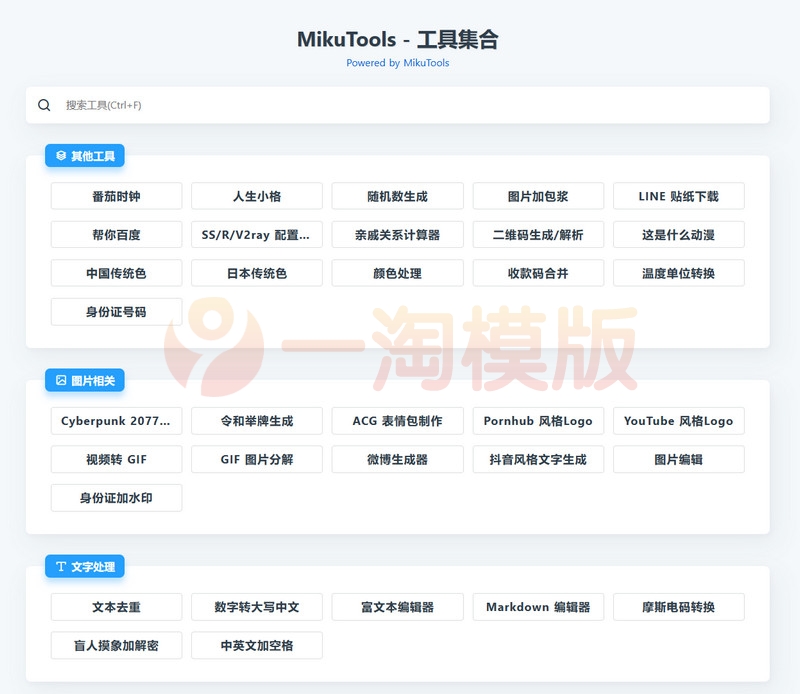The height and width of the screenshot is (694, 800).
Task: Click the 图片相关 category image icon
Action: 61,380
